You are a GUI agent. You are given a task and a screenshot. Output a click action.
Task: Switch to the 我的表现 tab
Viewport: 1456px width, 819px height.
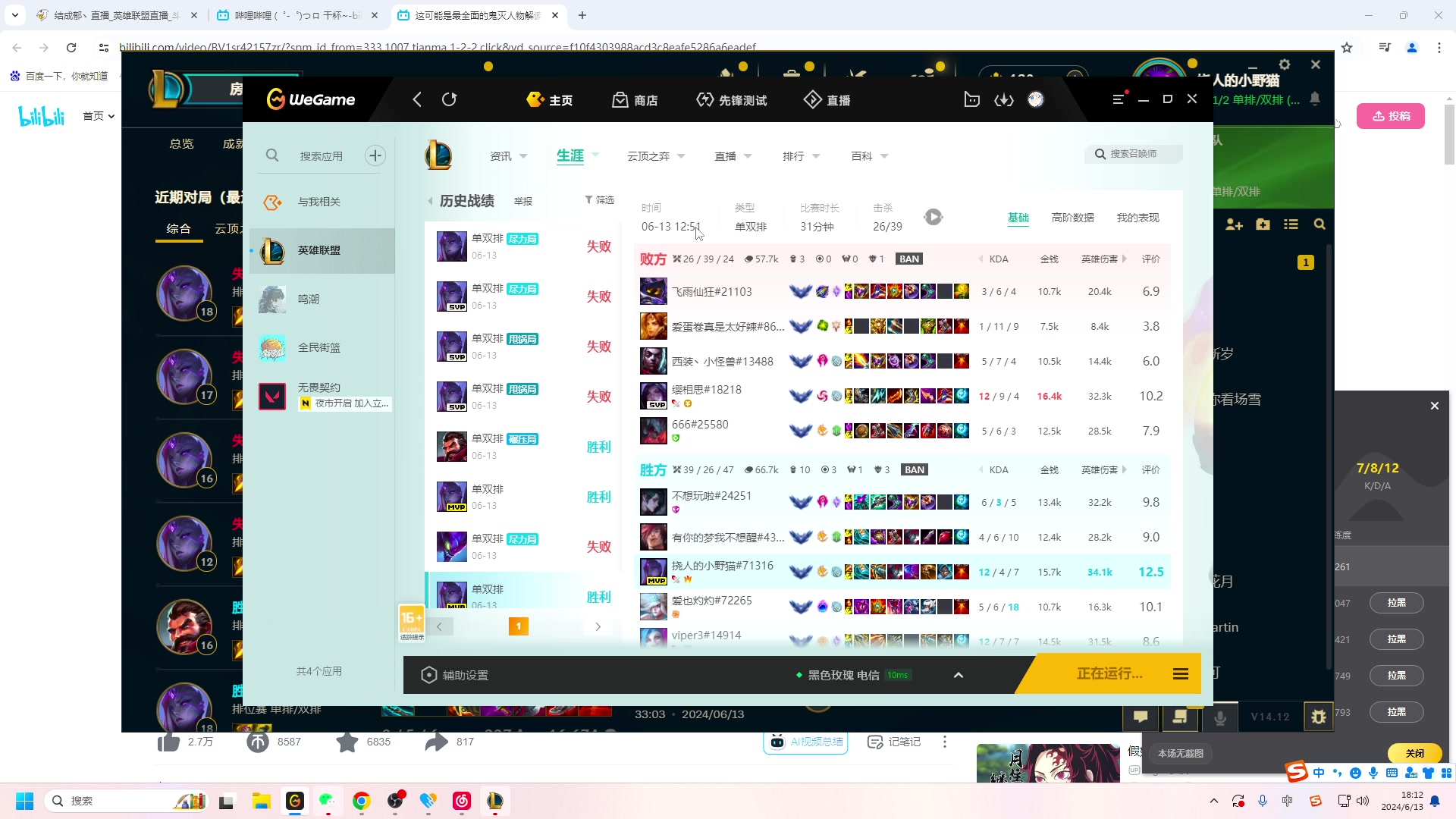coord(1137,218)
